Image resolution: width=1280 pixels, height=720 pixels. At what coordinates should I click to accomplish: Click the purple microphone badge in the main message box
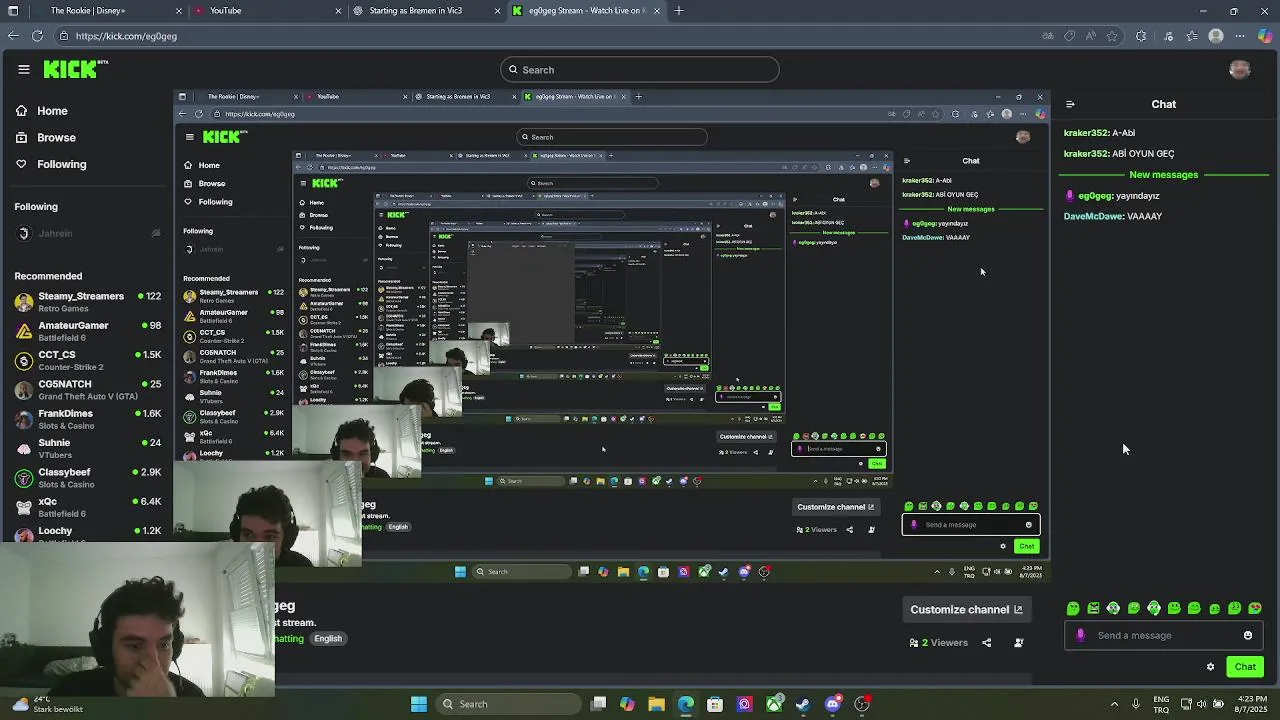1080,635
